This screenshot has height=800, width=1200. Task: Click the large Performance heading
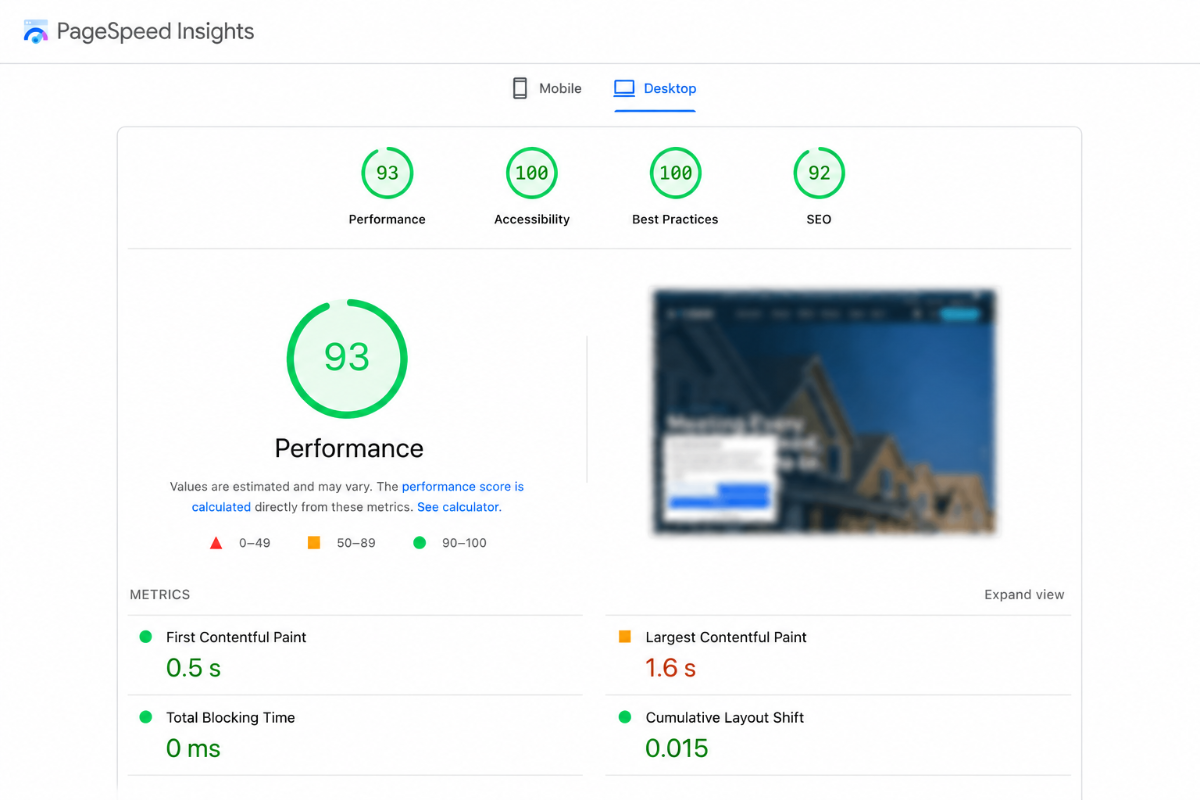click(x=349, y=448)
